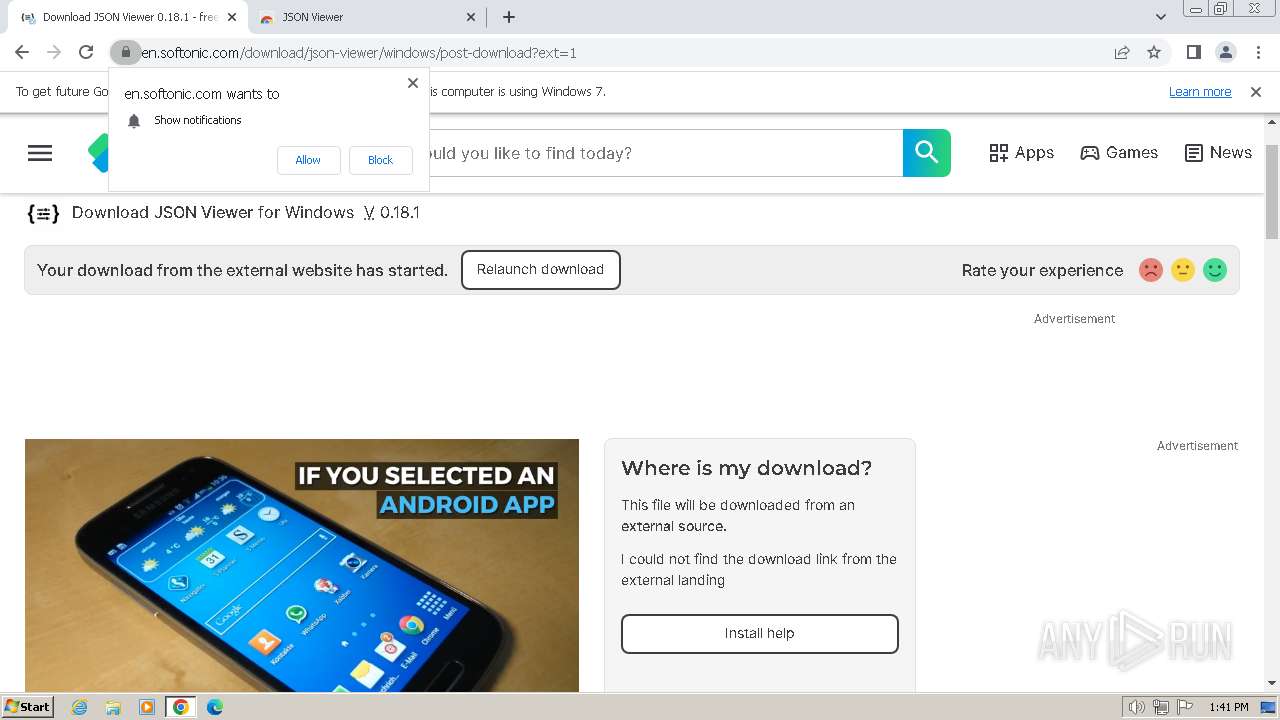The height and width of the screenshot is (720, 1280).
Task: Click the padlock site info icon
Action: (x=125, y=52)
